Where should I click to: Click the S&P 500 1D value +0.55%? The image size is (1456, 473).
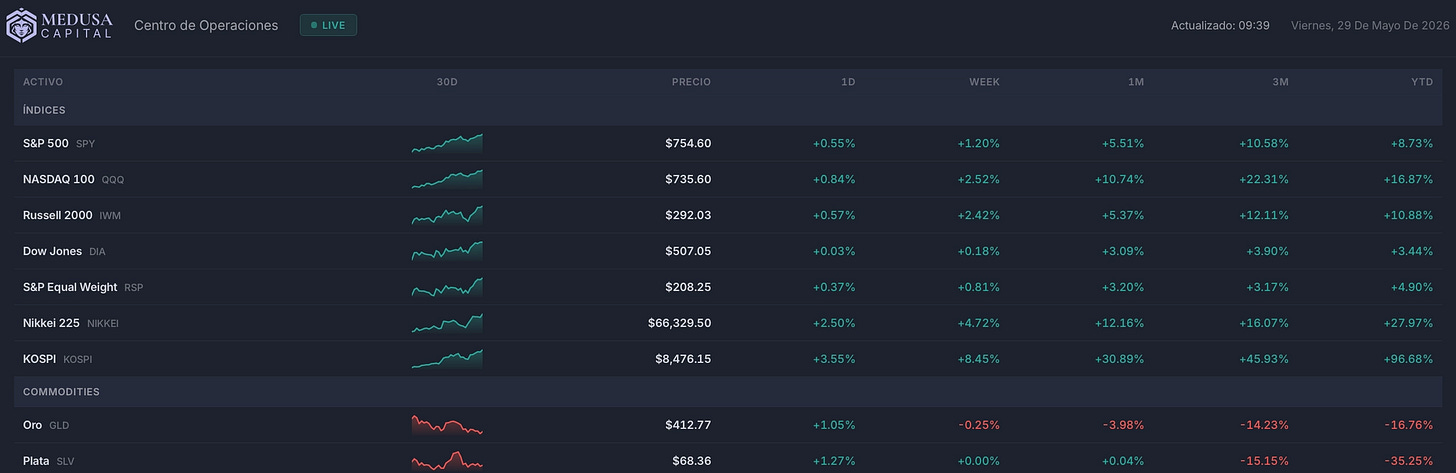(x=834, y=143)
